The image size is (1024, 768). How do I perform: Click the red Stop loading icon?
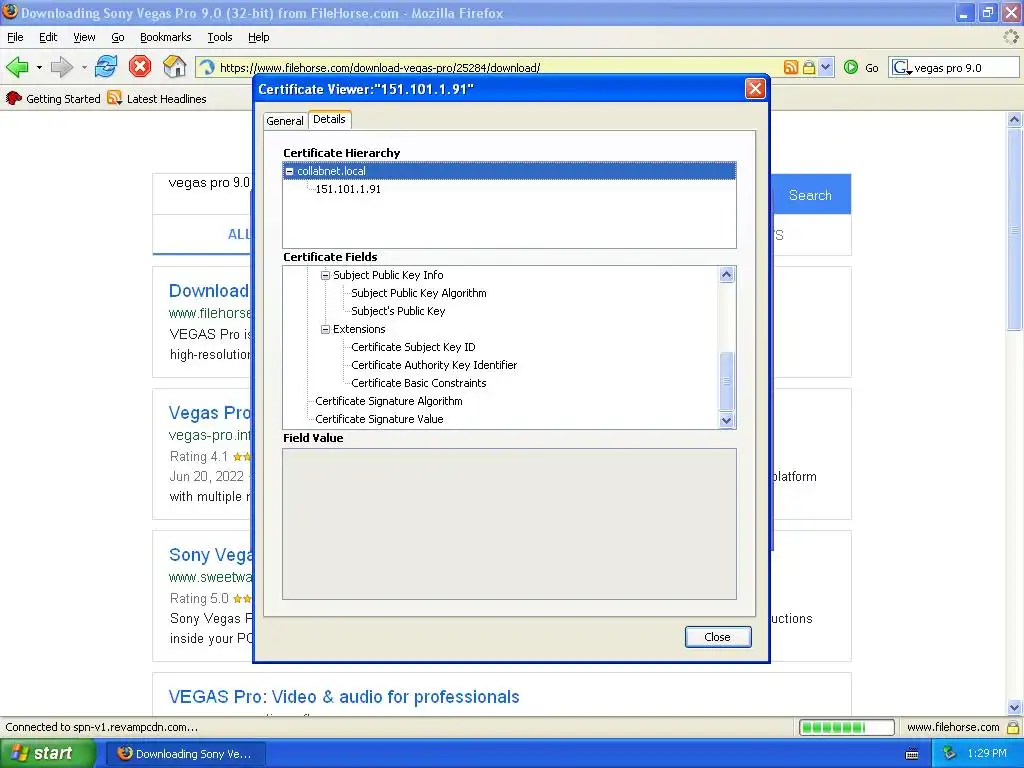point(140,67)
